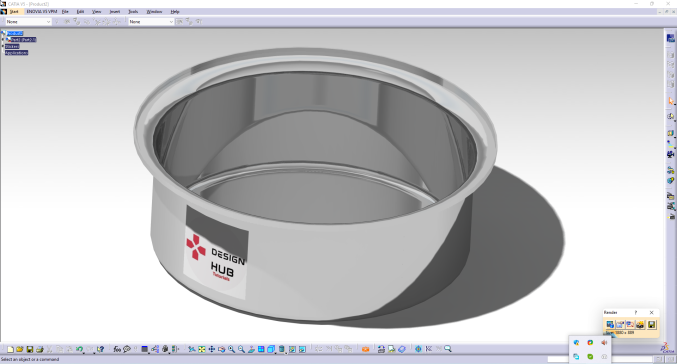Open the second None dropdown
Screen dimensions: 677x364
click(x=151, y=22)
